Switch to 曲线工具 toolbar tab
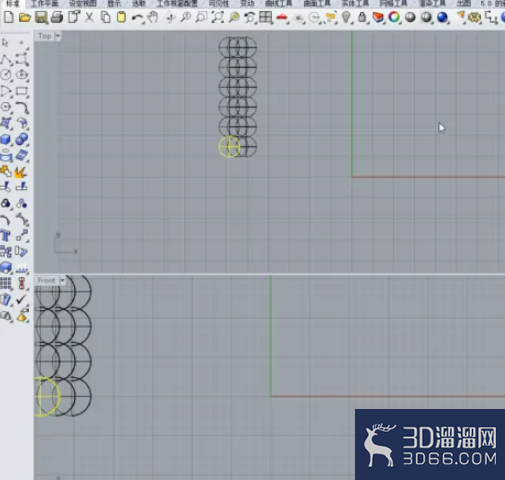The image size is (505, 480). click(279, 4)
